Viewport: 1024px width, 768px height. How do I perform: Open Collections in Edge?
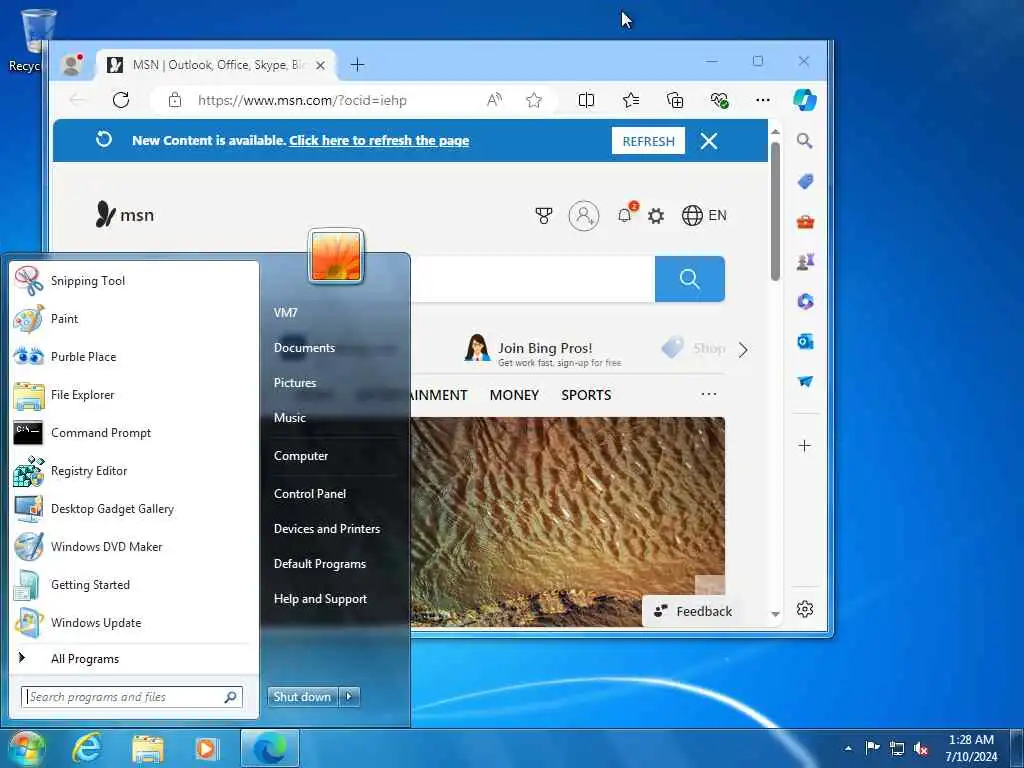point(675,100)
